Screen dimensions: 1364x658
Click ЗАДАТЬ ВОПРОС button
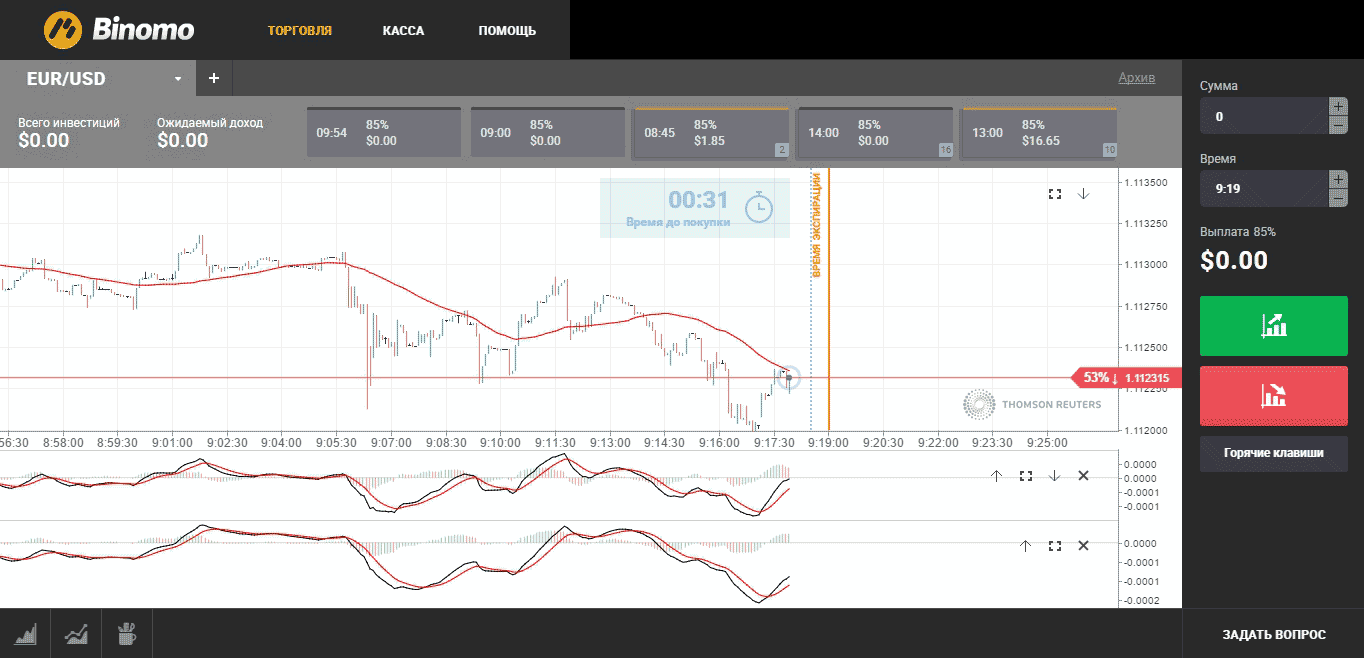coord(1274,634)
